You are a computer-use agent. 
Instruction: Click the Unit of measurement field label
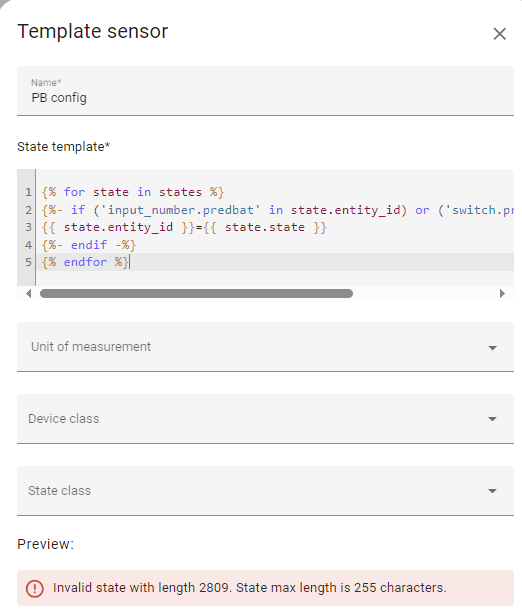pyautogui.click(x=91, y=347)
